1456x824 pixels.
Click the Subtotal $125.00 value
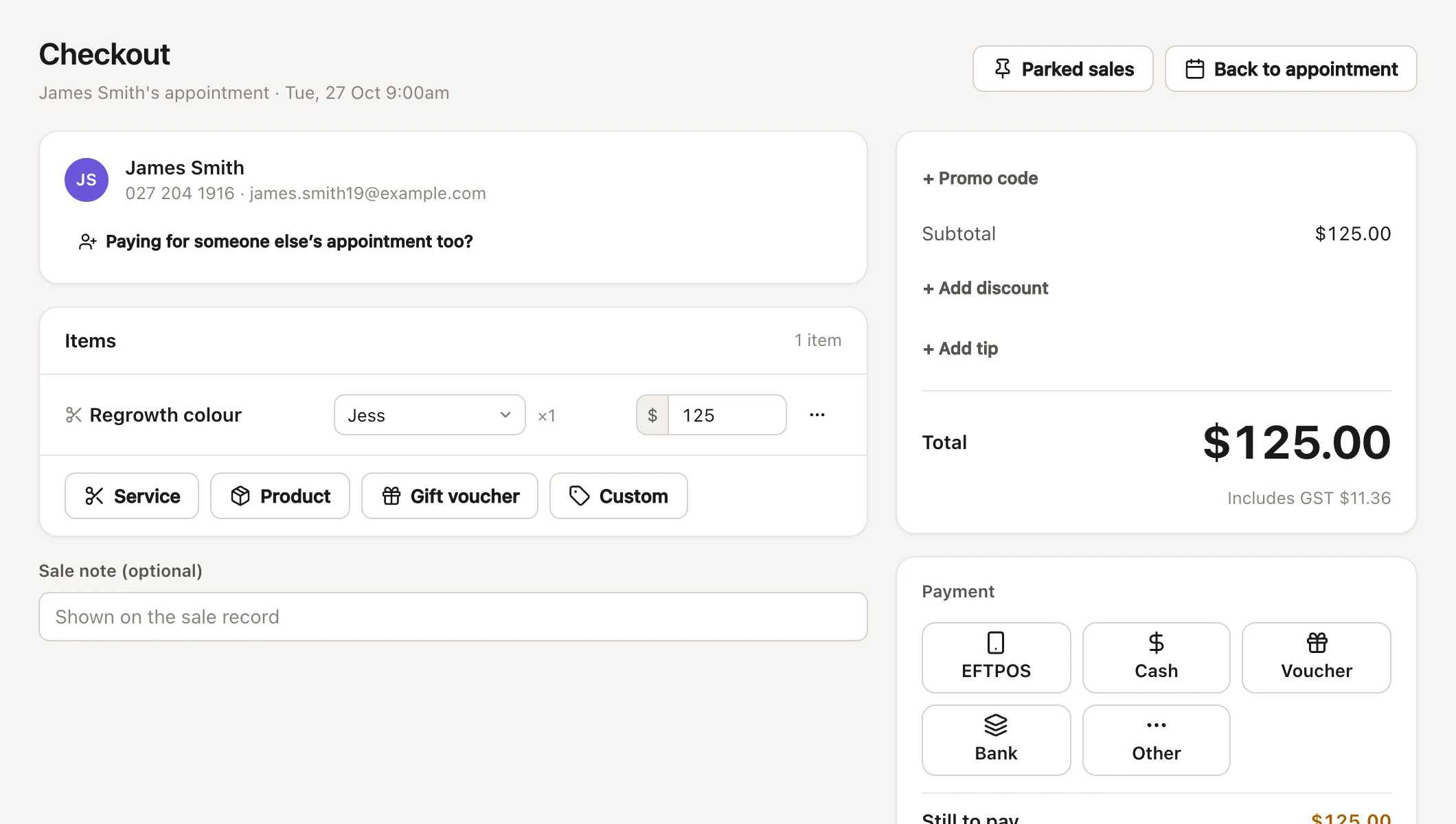1353,234
